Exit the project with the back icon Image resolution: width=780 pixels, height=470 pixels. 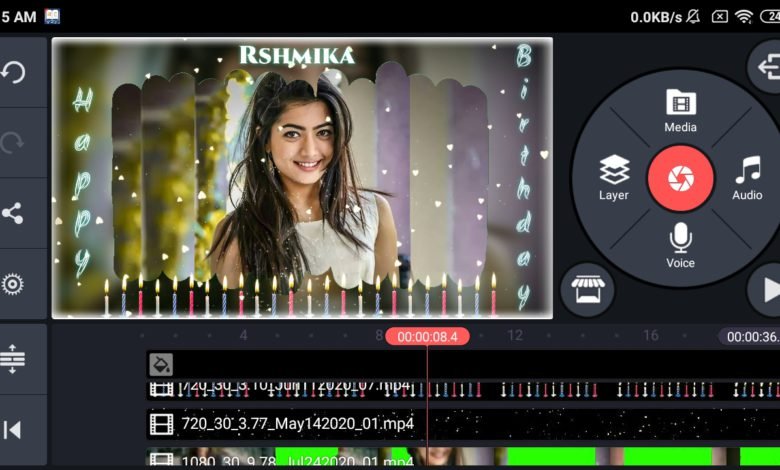coord(766,67)
